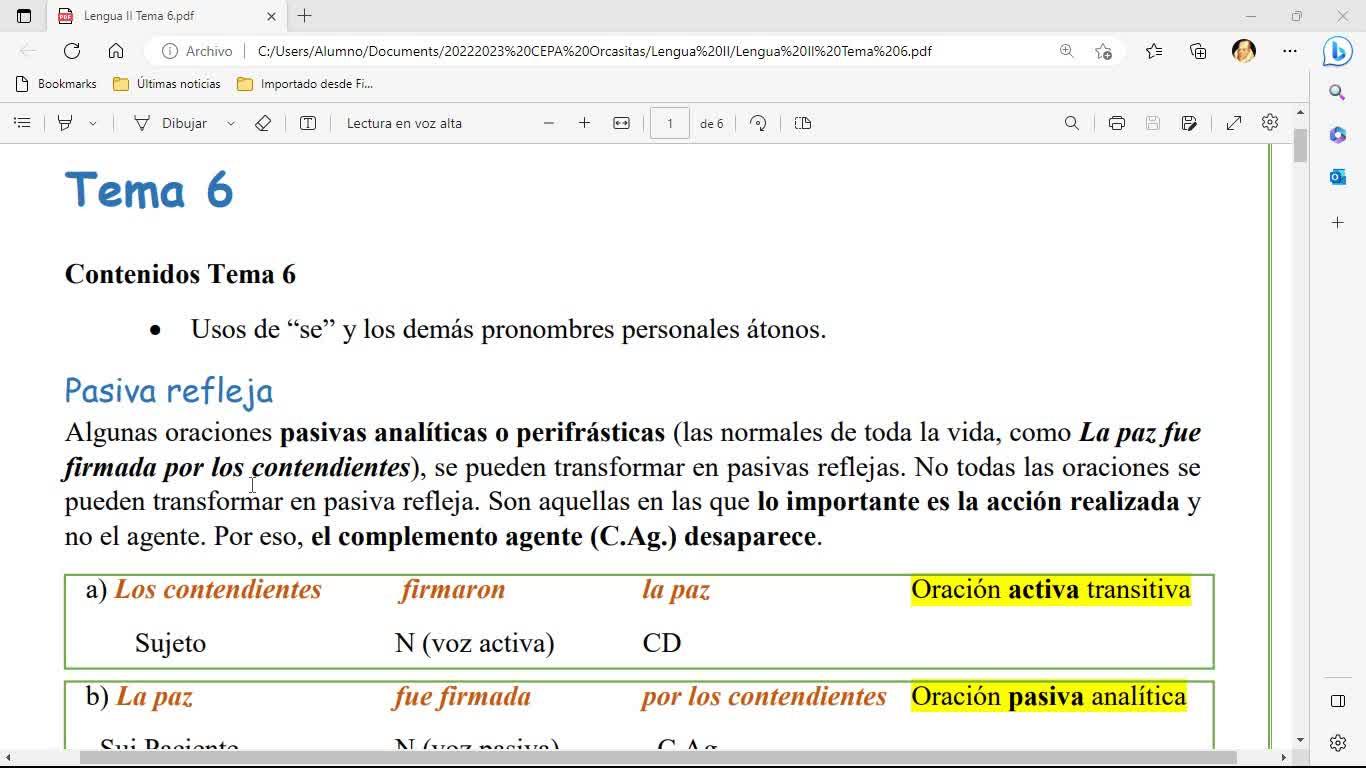Screen dimensions: 1366x768
Task: Add a text box to PDF
Action: 308,123
